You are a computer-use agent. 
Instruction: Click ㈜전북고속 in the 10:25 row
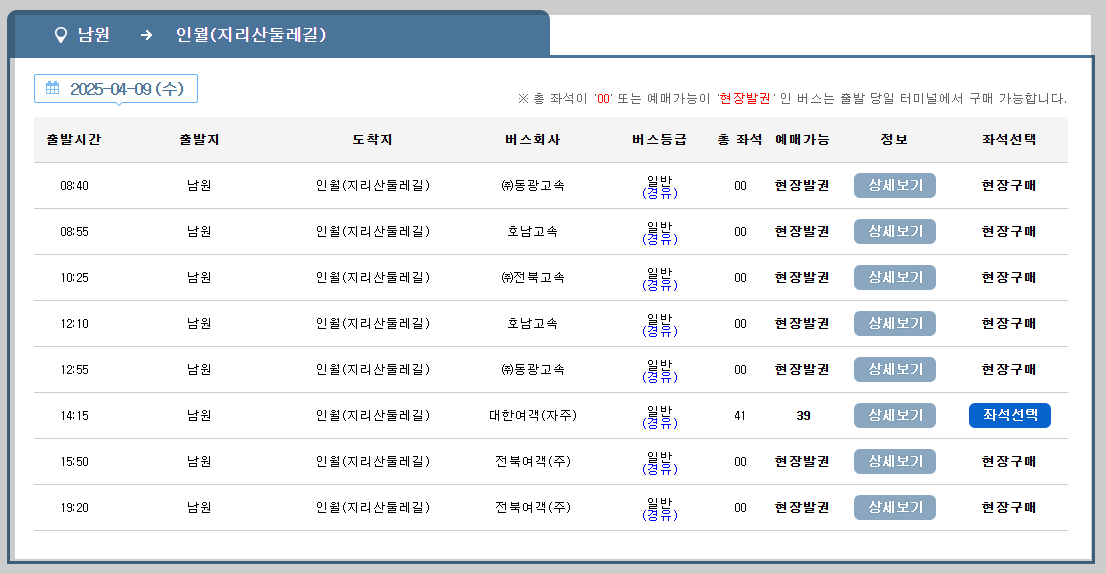click(533, 277)
